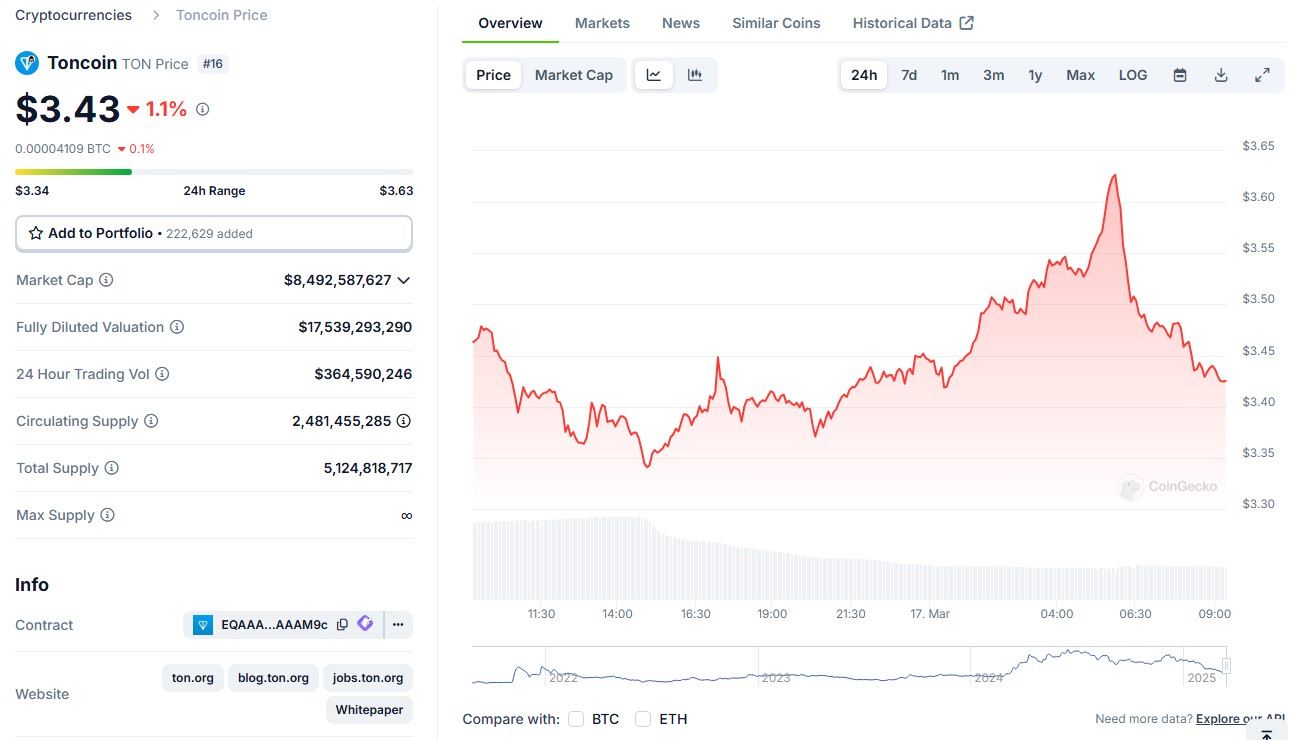Click the 2023 area in chart navigator
The height and width of the screenshot is (740, 1296).
(776, 677)
